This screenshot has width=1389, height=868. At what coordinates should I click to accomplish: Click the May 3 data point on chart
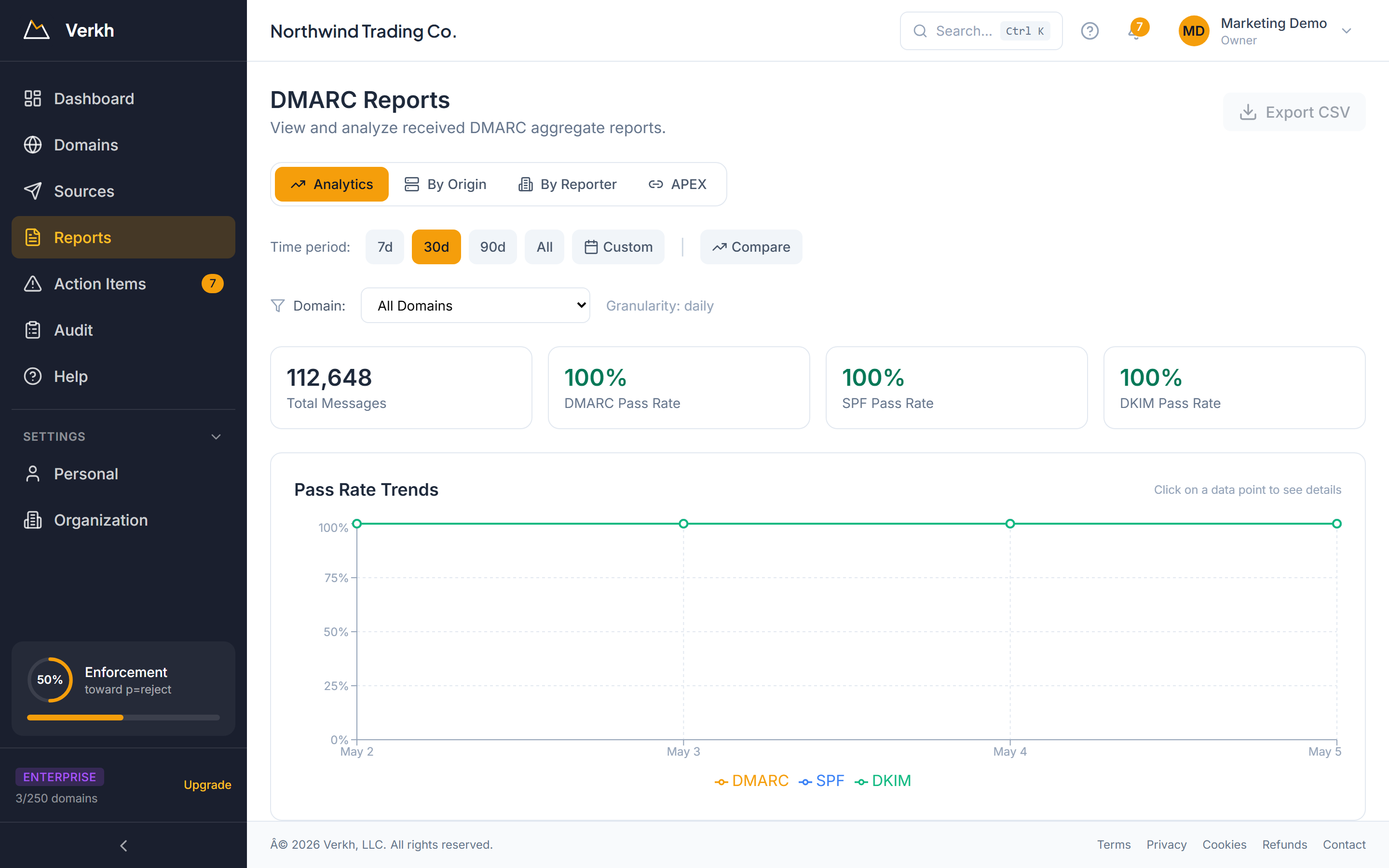tap(683, 524)
